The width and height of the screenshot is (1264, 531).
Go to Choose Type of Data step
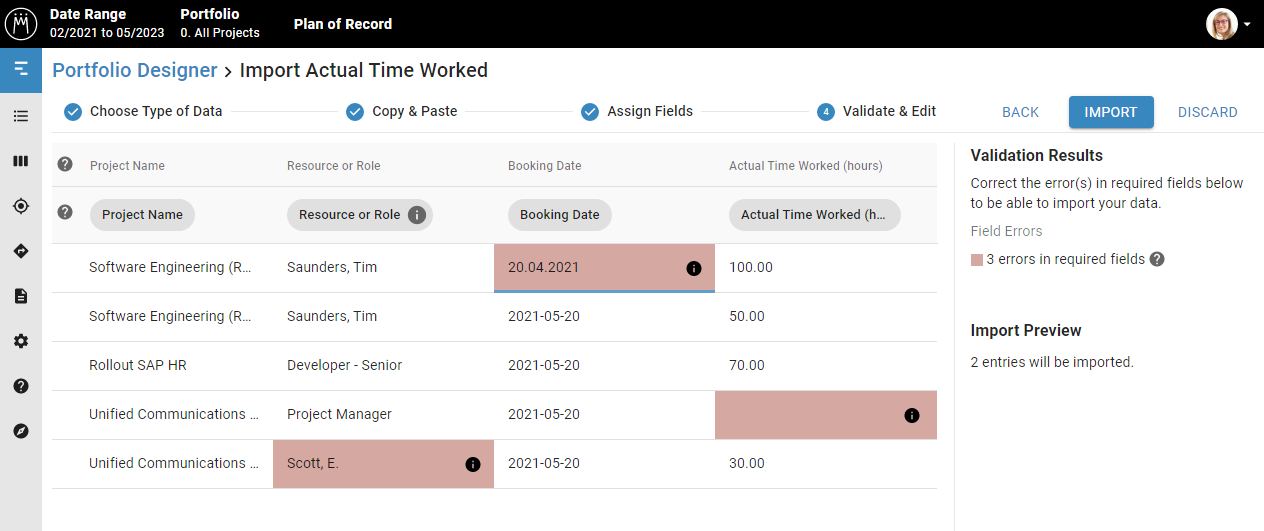pos(143,112)
